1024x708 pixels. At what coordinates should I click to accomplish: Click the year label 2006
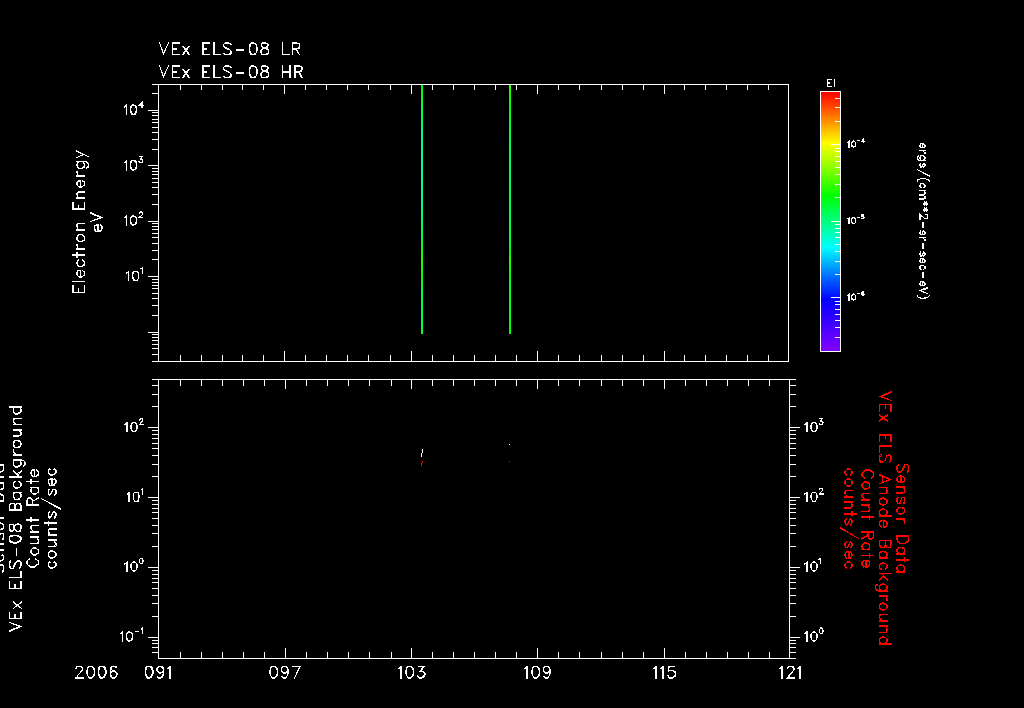pyautogui.click(x=96, y=673)
